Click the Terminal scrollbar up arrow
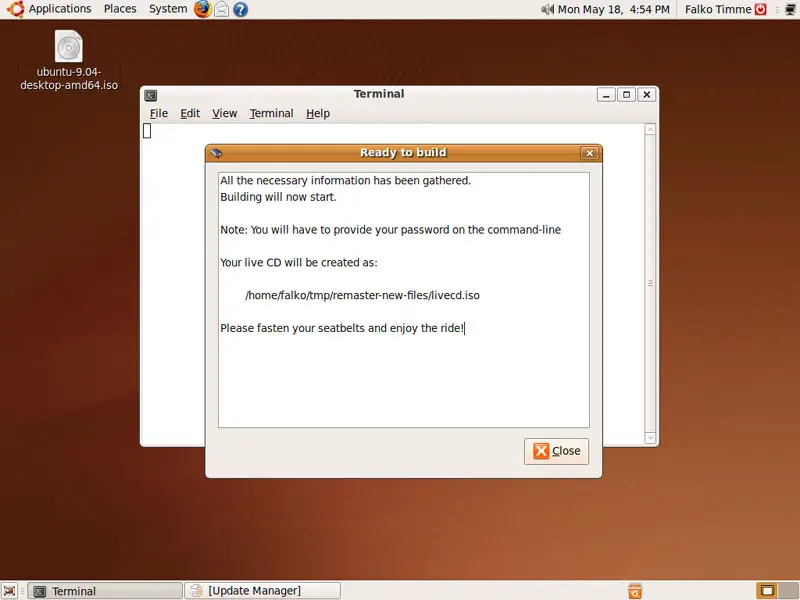The height and width of the screenshot is (600, 800). click(650, 130)
